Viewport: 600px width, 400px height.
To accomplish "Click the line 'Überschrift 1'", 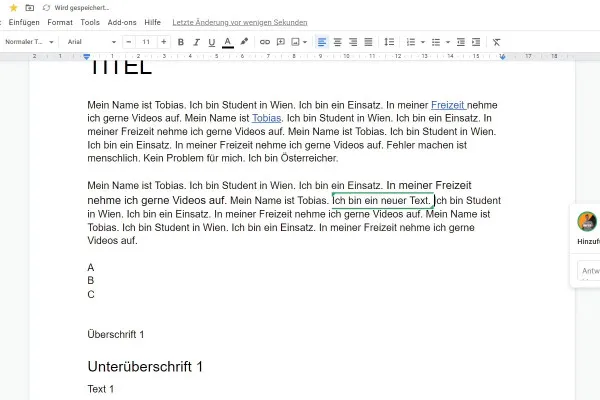I will 116,334.
